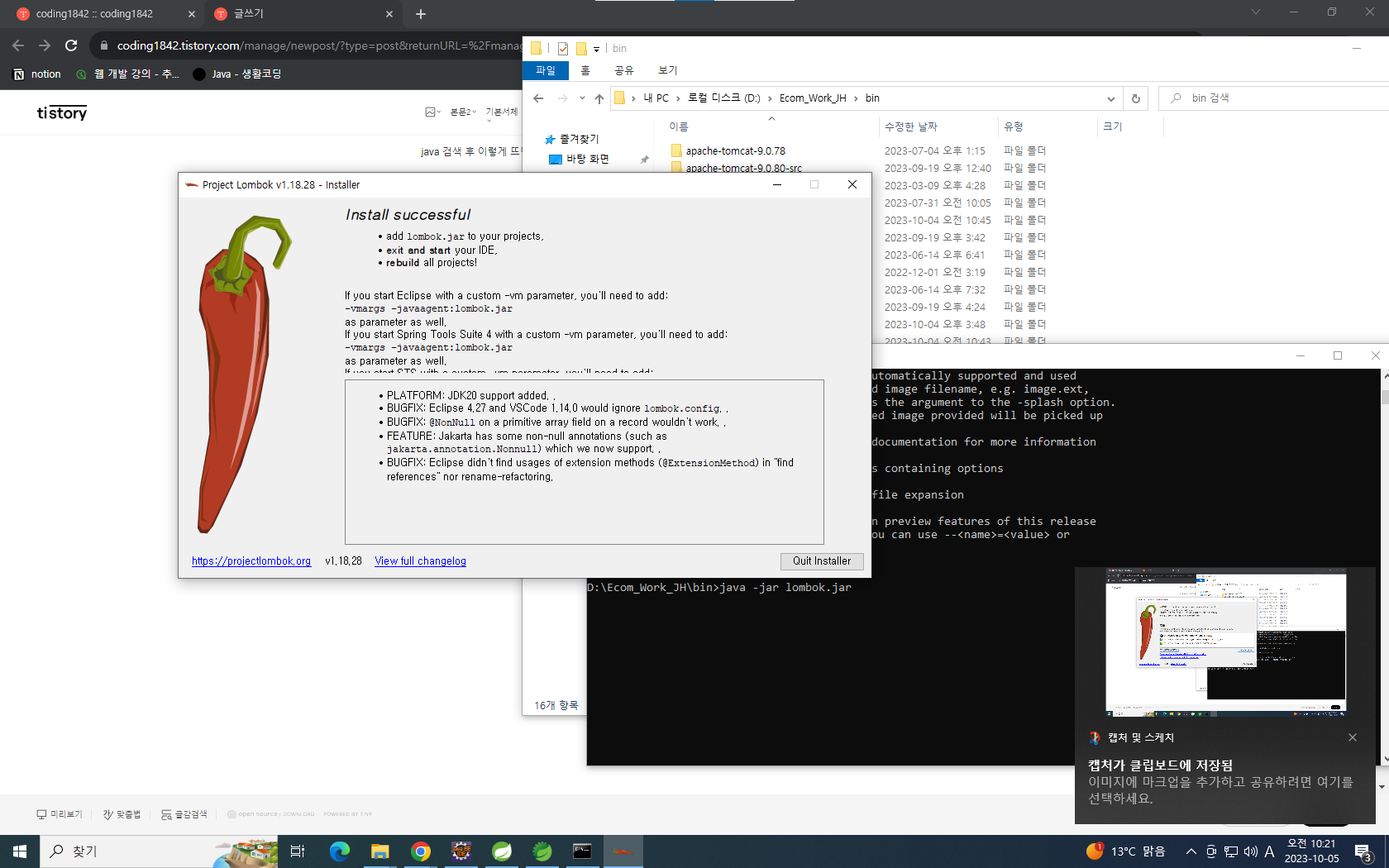The image size is (1389, 868).
Task: Select Ecom_Work_JH in the address breadcrumb
Action: [x=813, y=98]
